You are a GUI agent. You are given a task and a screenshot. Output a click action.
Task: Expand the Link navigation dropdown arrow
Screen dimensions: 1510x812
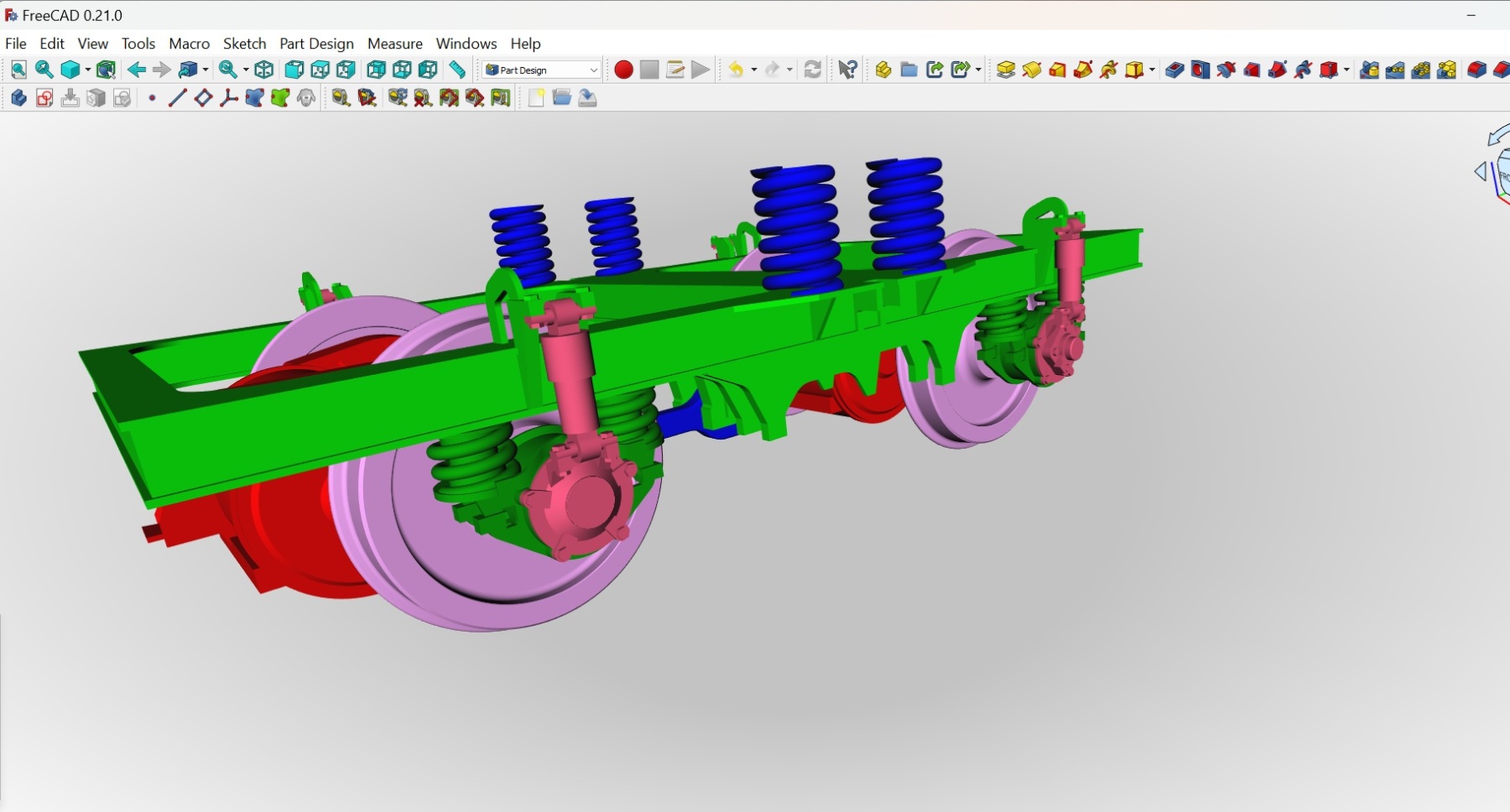tap(205, 70)
